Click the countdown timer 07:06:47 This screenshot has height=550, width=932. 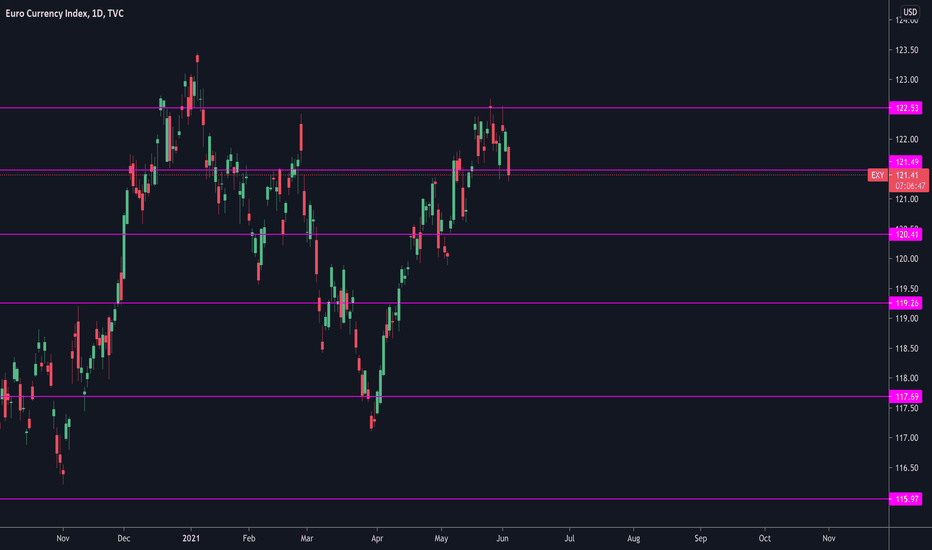click(910, 186)
